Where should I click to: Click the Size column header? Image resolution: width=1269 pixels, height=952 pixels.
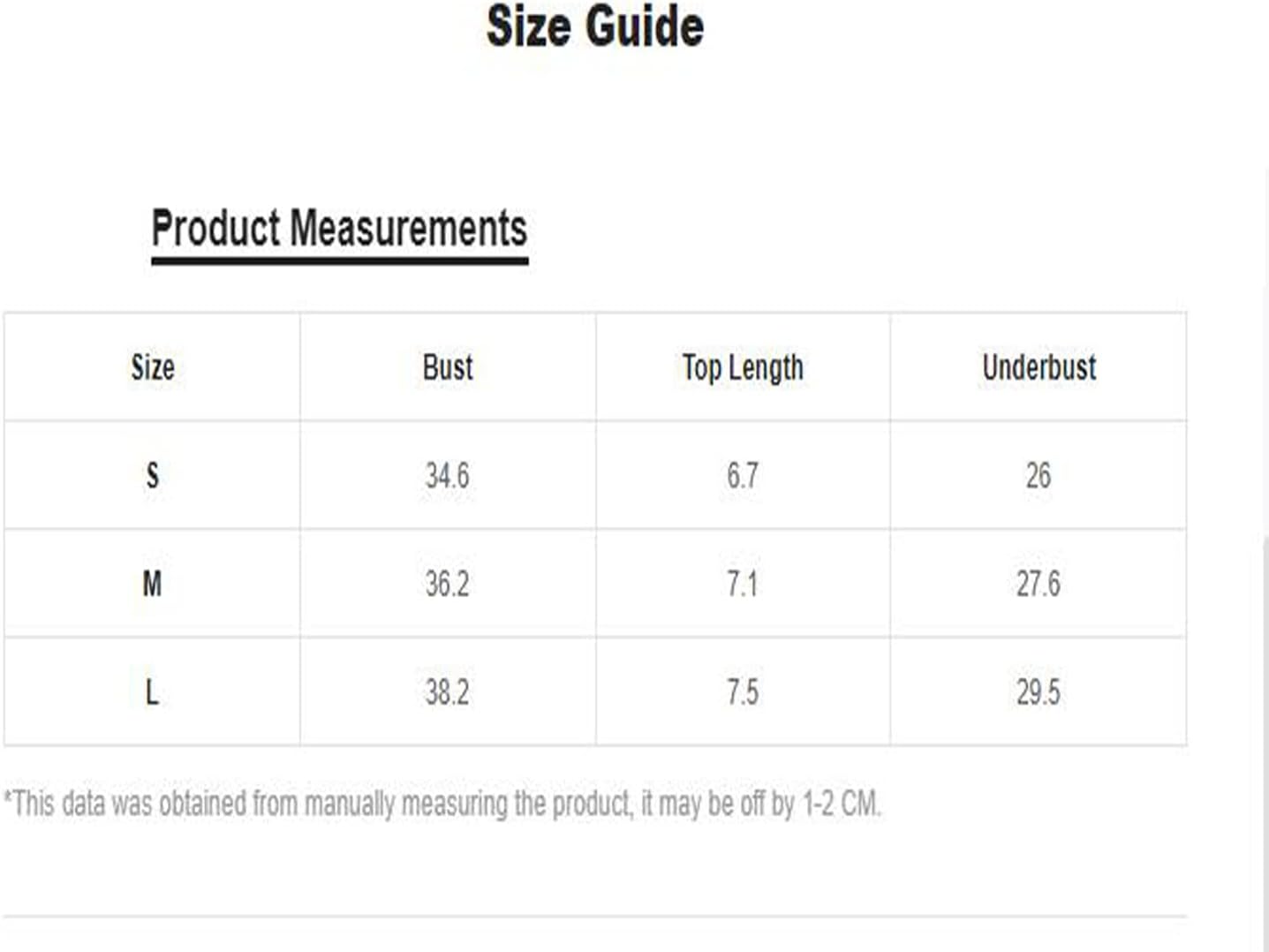click(x=153, y=366)
